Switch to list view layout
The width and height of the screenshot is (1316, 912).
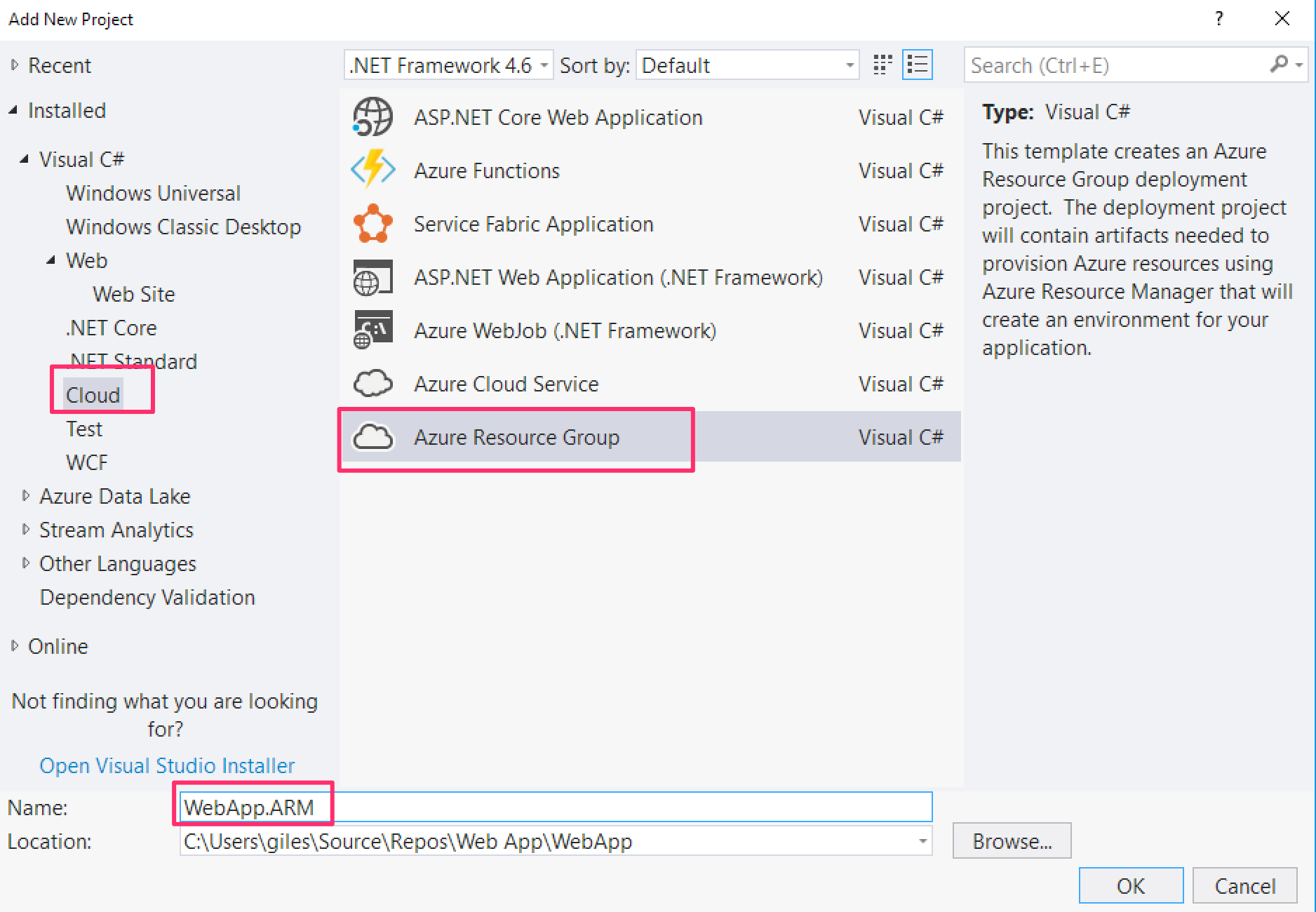pos(918,65)
